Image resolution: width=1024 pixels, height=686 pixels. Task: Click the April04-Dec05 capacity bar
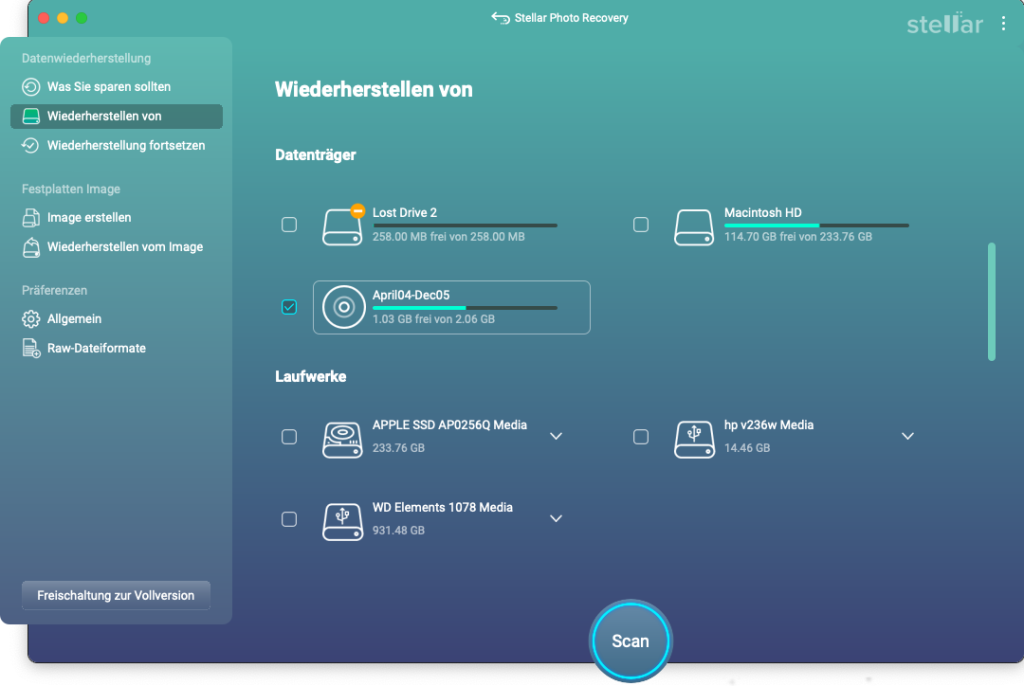(465, 308)
